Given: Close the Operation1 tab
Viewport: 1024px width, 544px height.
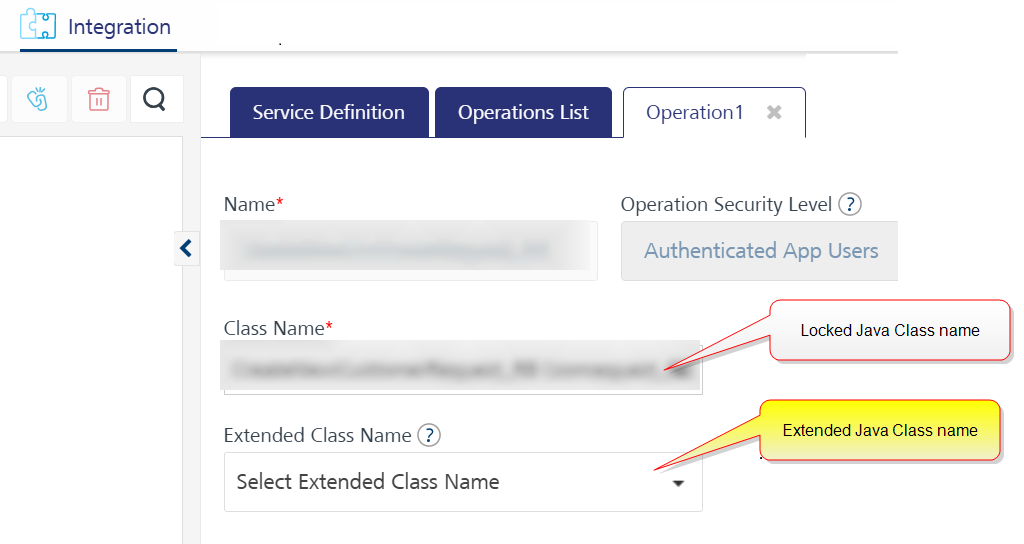Looking at the screenshot, I should [774, 112].
